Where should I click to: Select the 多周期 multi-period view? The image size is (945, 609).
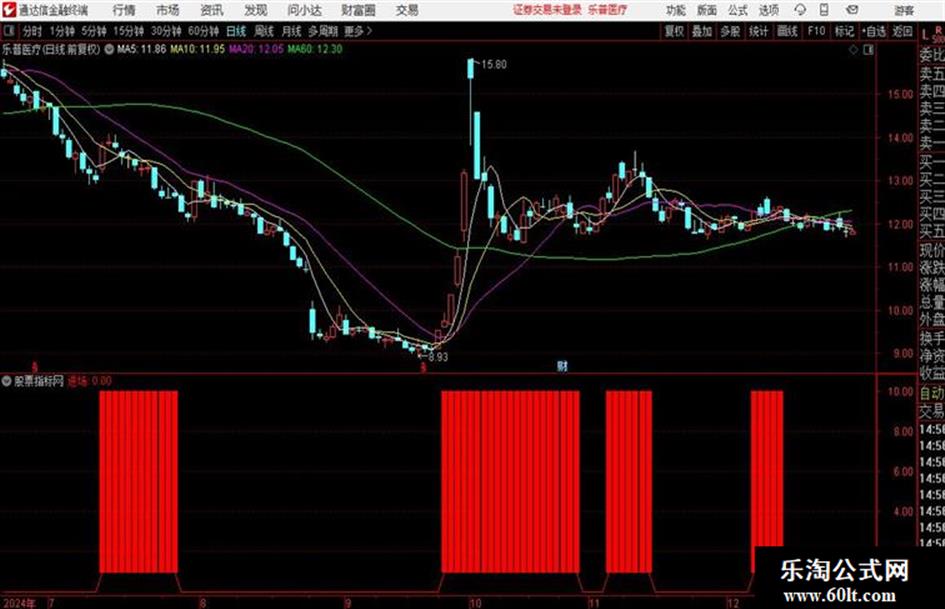coord(322,31)
